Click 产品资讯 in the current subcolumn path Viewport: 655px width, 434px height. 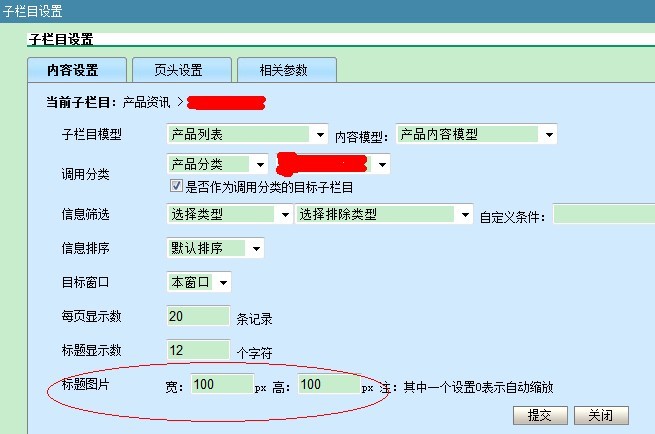(x=147, y=102)
